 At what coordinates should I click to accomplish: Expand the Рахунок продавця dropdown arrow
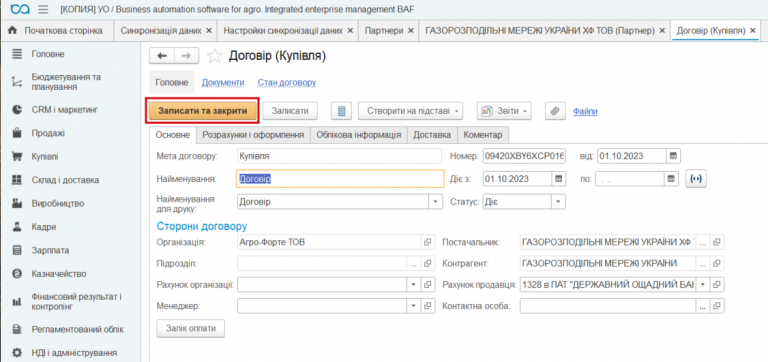coord(702,284)
